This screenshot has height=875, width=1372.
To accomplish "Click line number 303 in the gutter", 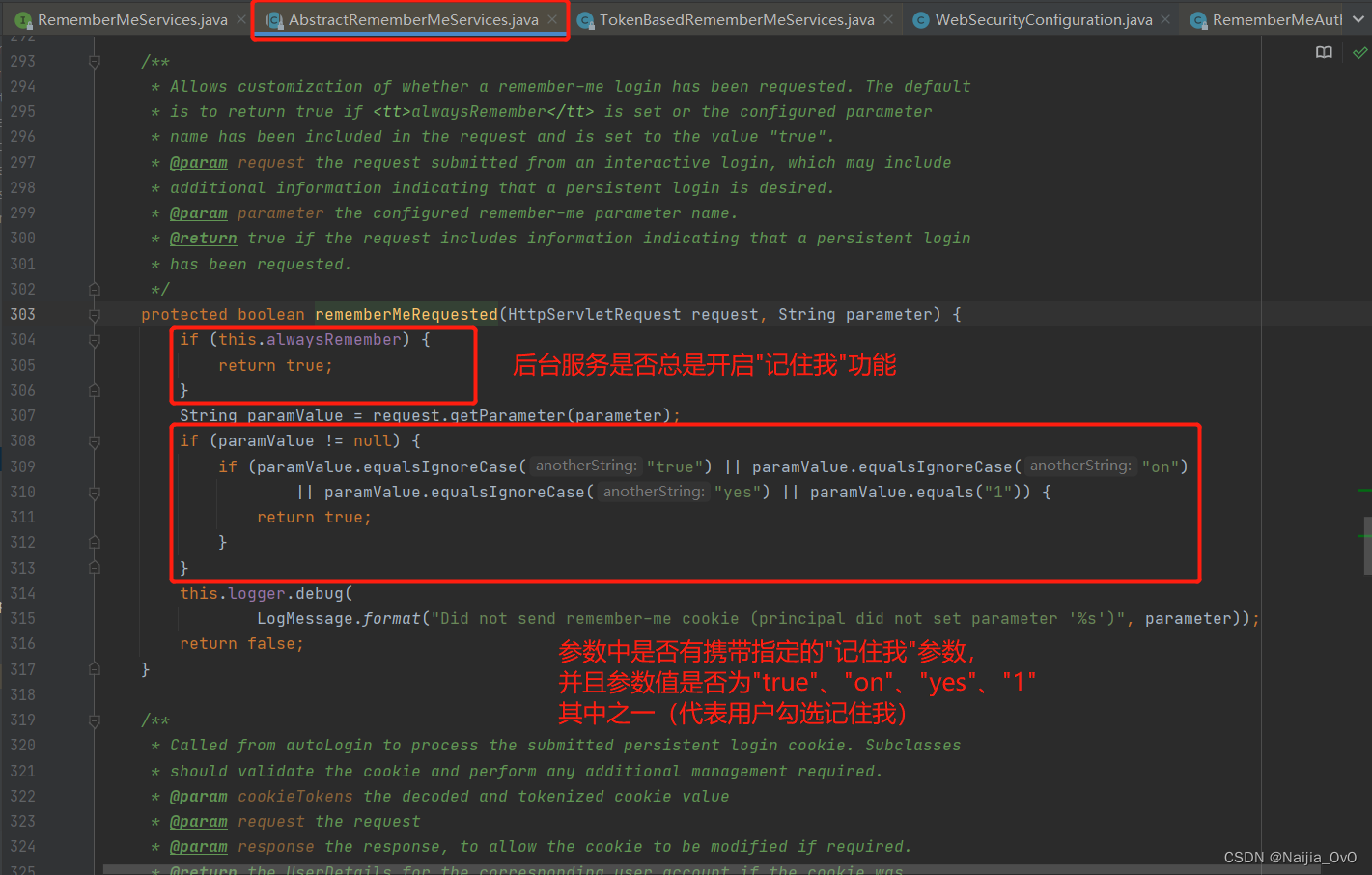I will tap(23, 314).
